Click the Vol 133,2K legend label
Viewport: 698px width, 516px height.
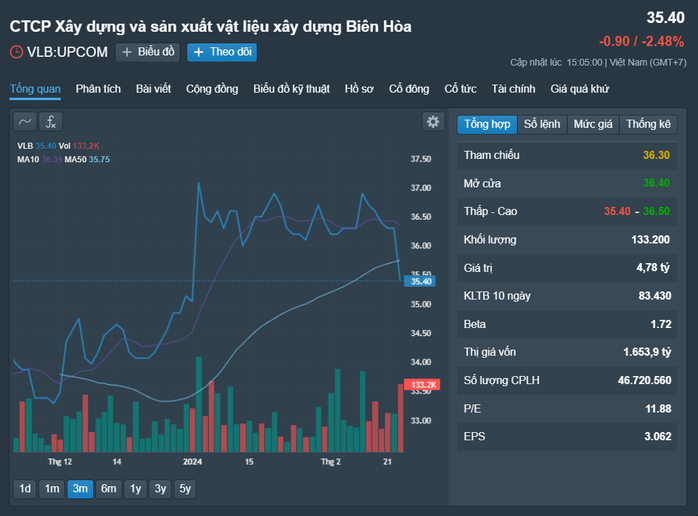(x=79, y=146)
